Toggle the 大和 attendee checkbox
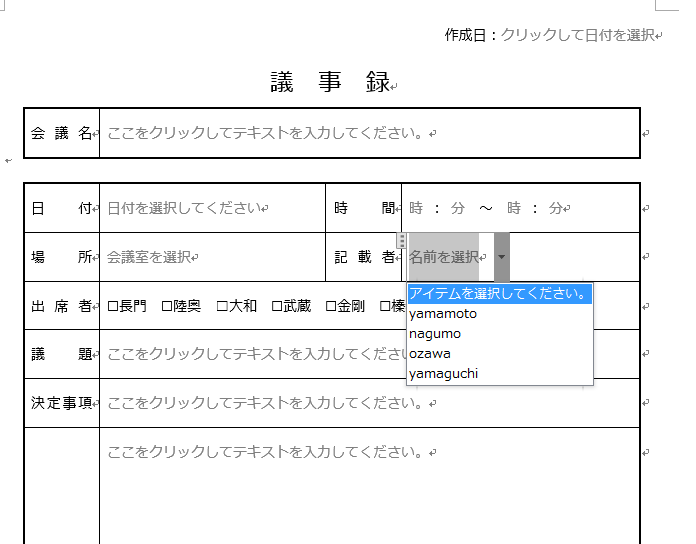Screen dimensions: 696x544 [x=222, y=306]
